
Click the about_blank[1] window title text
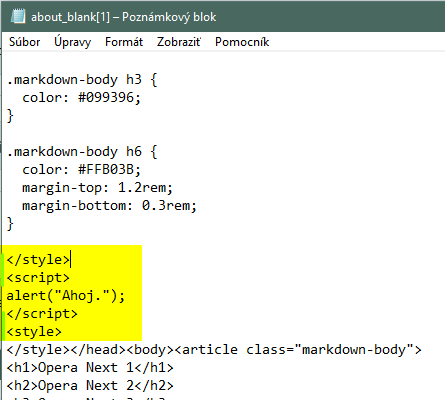123,17
